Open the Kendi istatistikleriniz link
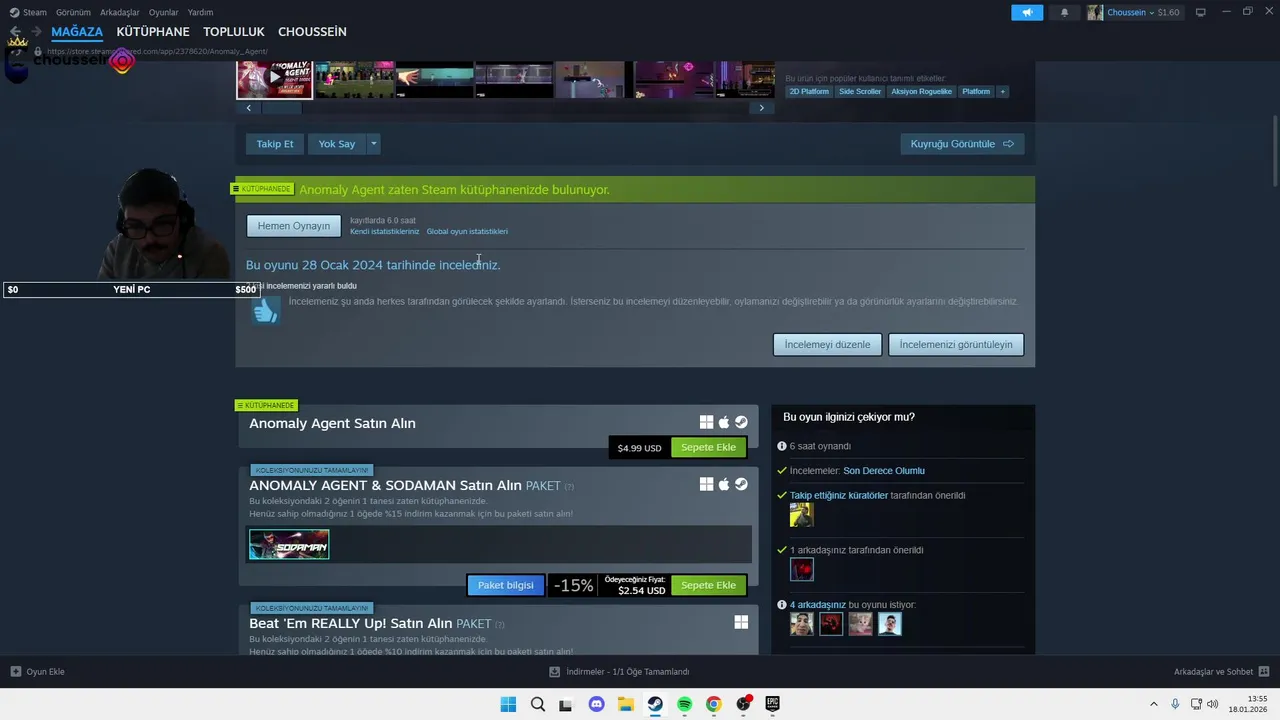 [385, 231]
